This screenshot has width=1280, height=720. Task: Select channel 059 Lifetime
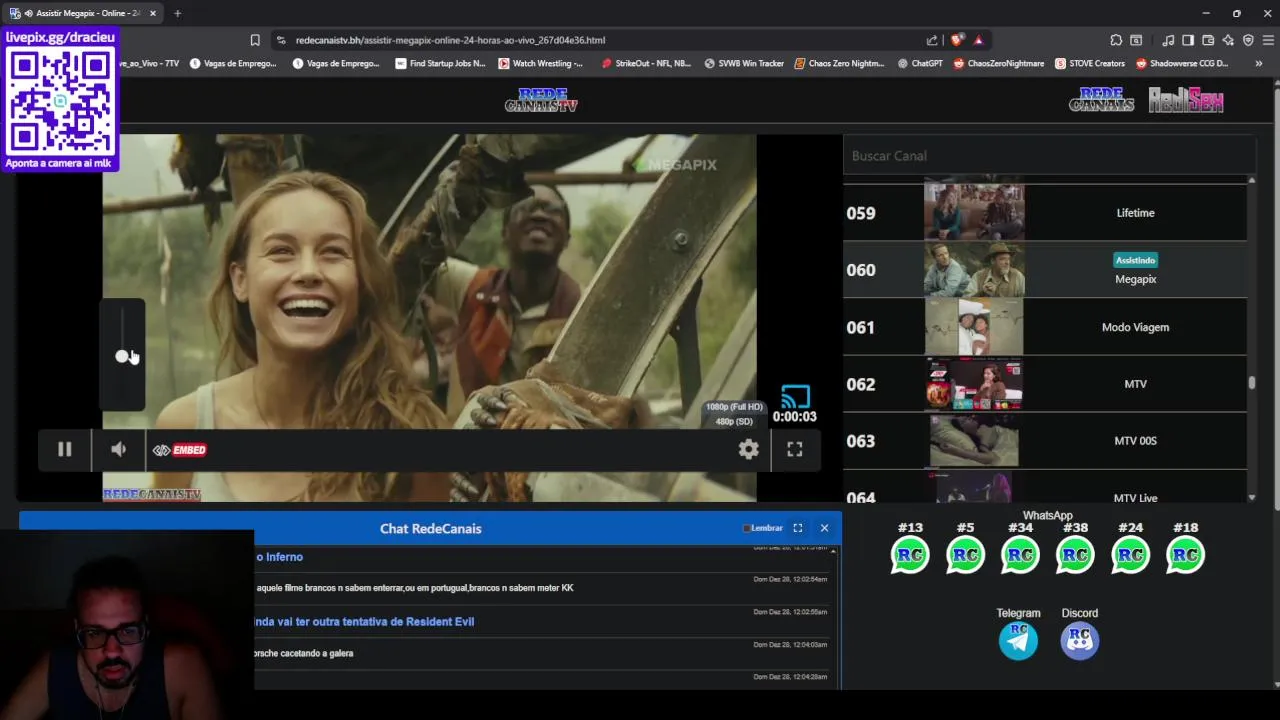point(1045,213)
